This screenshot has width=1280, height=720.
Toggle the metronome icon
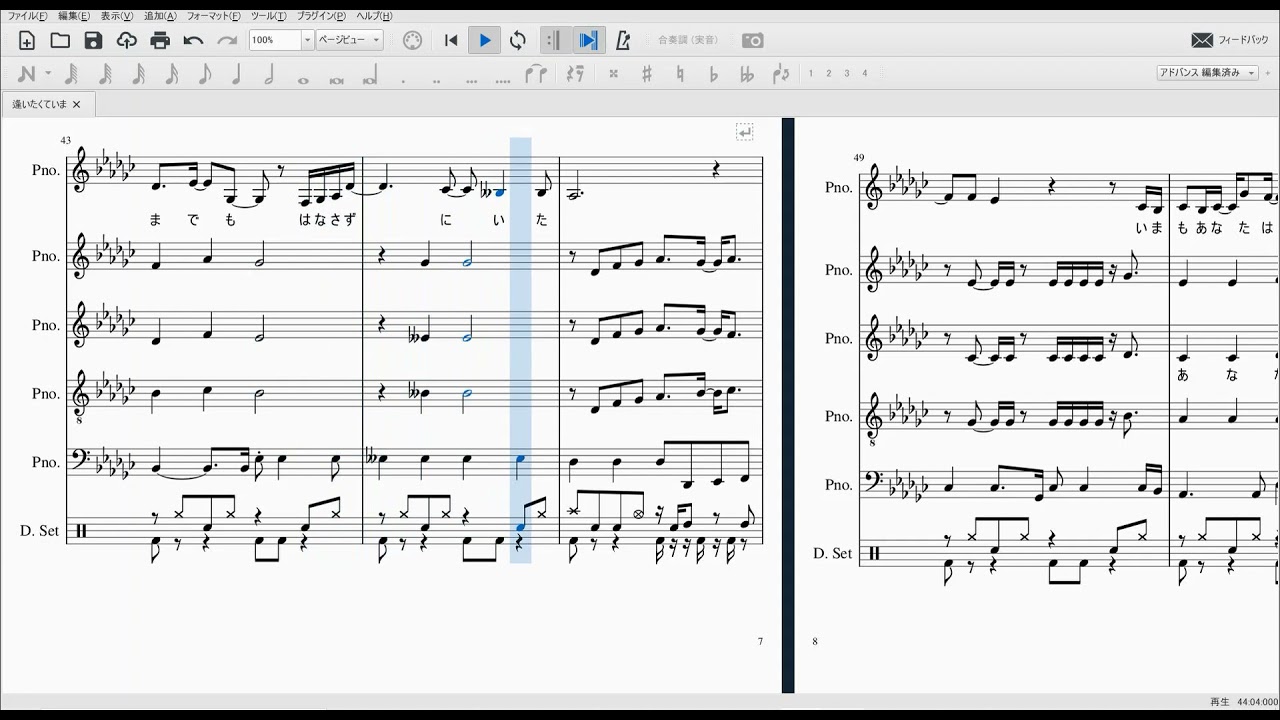coord(623,40)
